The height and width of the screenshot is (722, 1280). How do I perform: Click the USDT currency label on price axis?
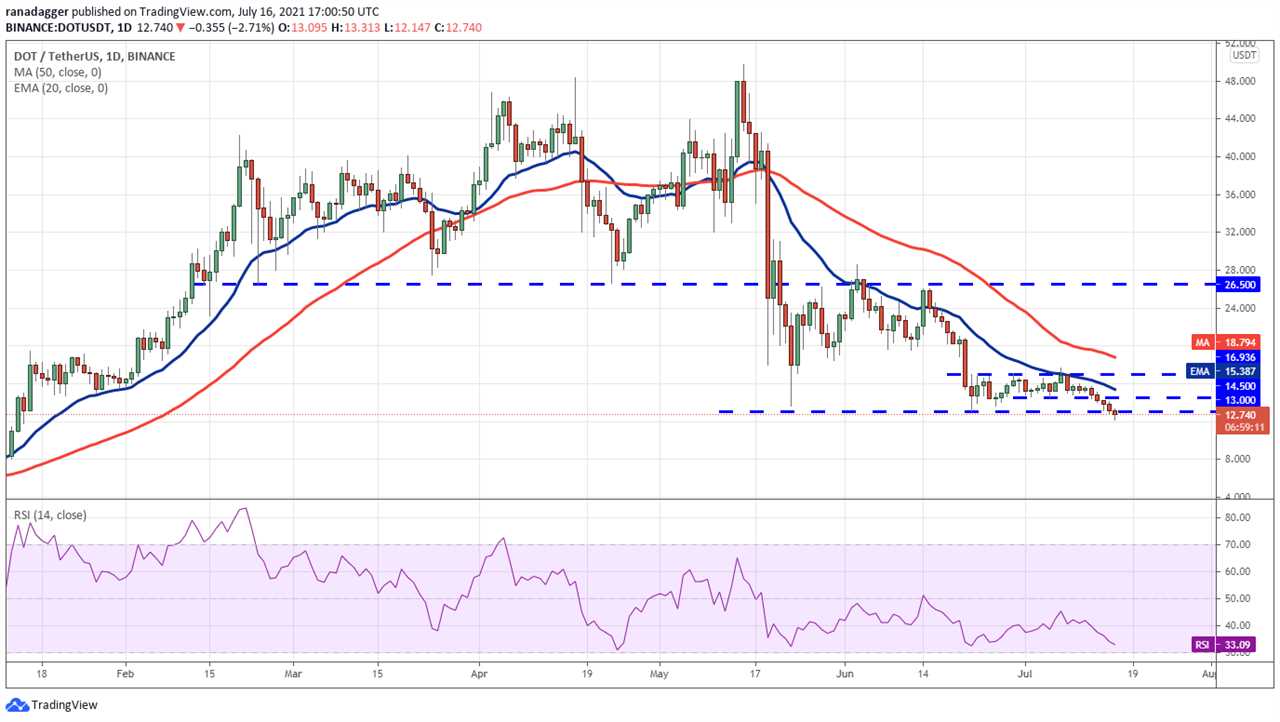click(1244, 55)
